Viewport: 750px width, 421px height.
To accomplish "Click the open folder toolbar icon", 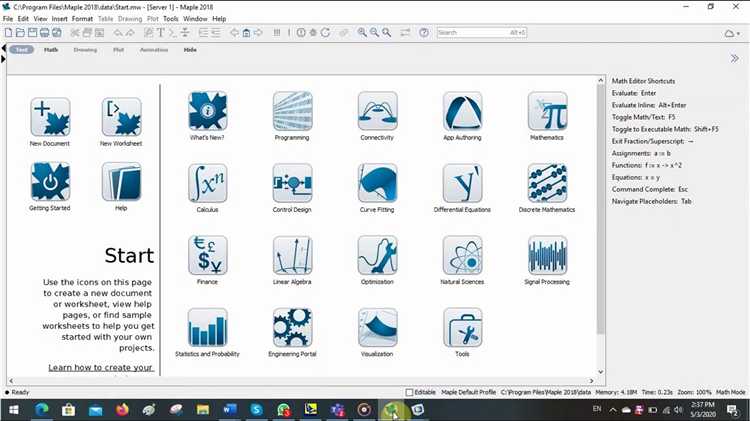I will 20,33.
